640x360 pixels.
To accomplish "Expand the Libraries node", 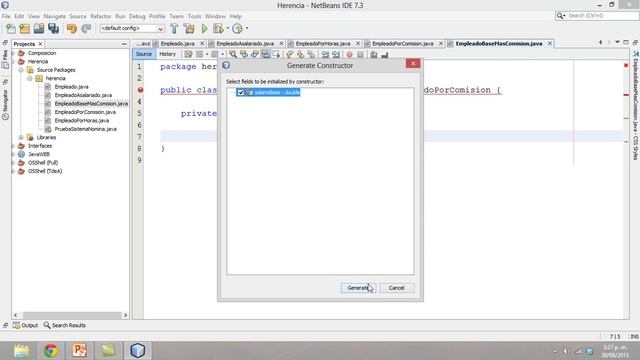I will coord(21,138).
